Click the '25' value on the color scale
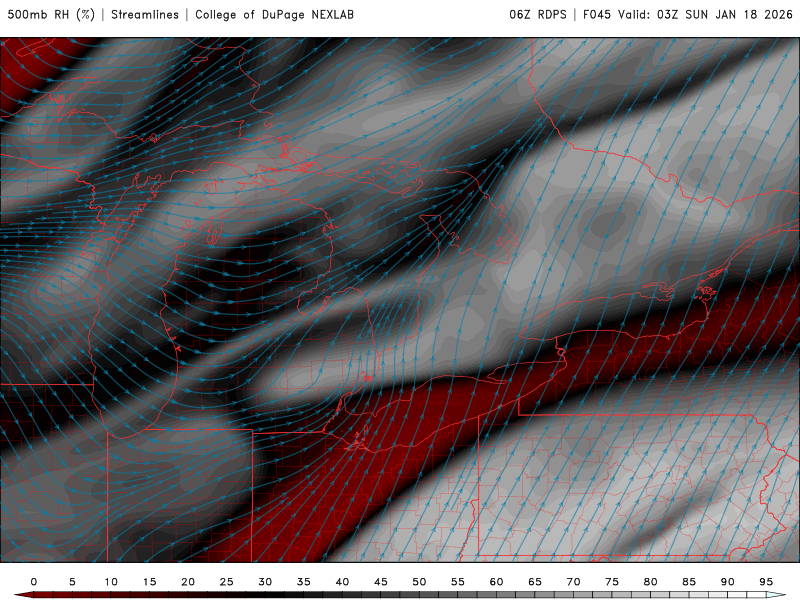This screenshot has width=800, height=600. pyautogui.click(x=227, y=582)
